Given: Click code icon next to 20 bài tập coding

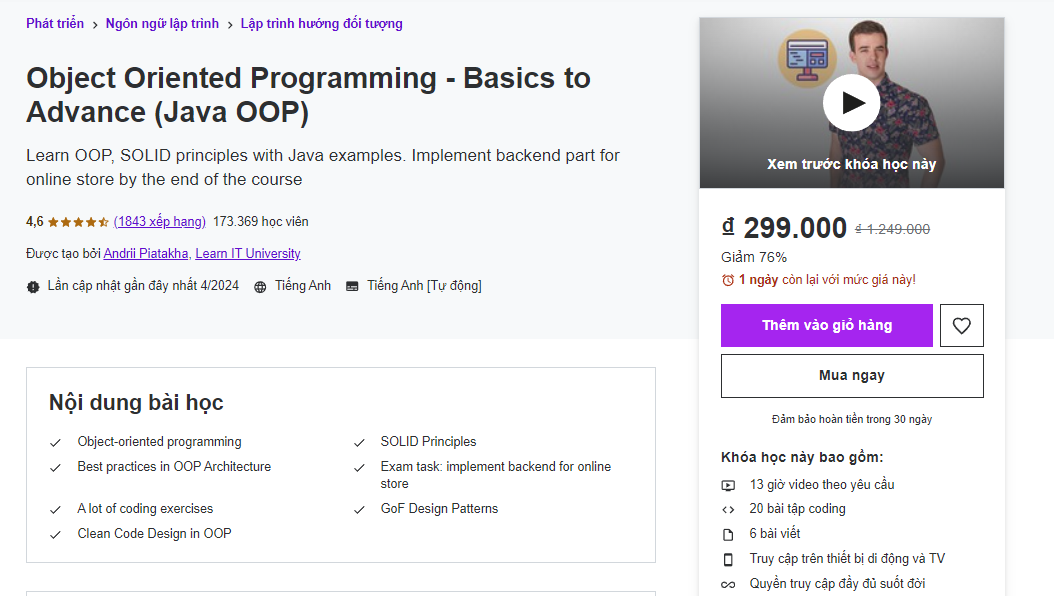Looking at the screenshot, I should (729, 509).
